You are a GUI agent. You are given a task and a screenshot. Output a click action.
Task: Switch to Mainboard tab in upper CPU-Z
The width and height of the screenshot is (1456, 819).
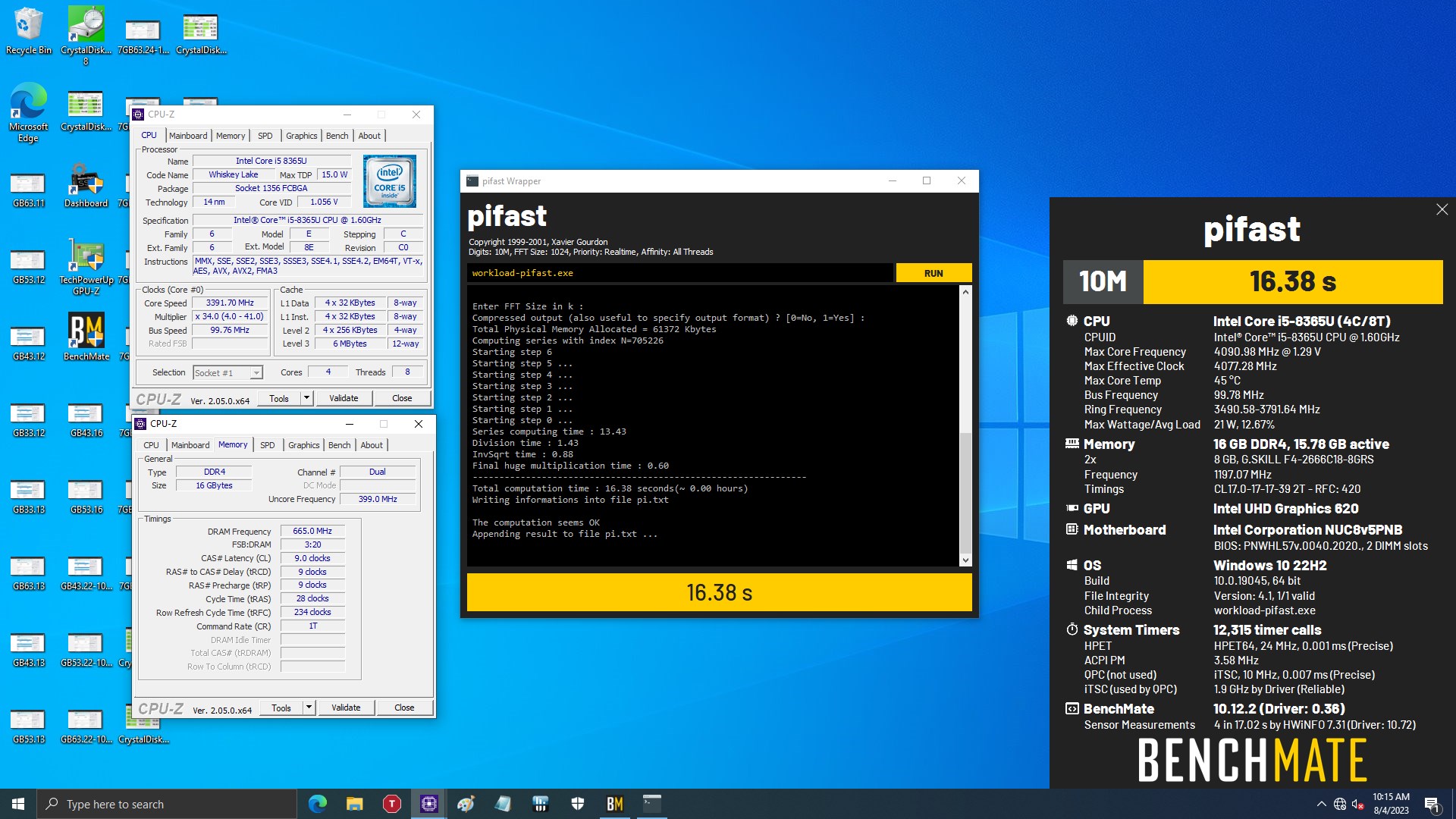(x=188, y=136)
